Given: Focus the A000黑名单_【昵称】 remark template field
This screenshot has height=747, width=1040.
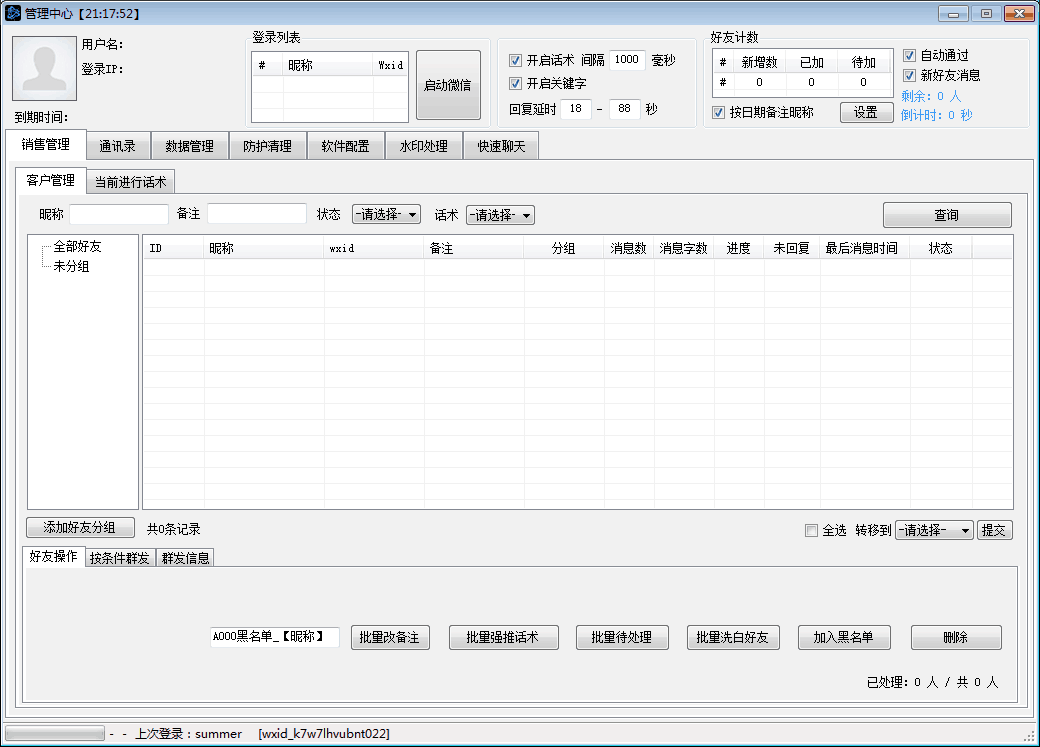Looking at the screenshot, I should point(275,637).
